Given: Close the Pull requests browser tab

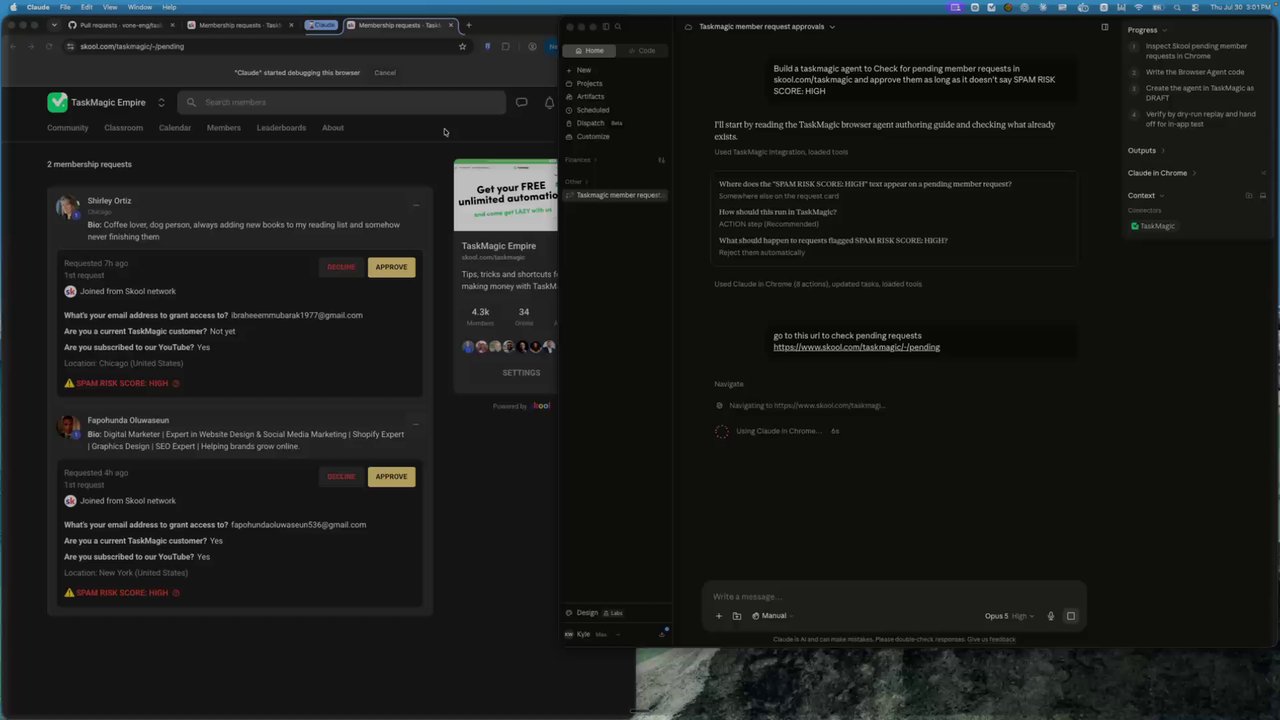Looking at the screenshot, I should (x=172, y=25).
